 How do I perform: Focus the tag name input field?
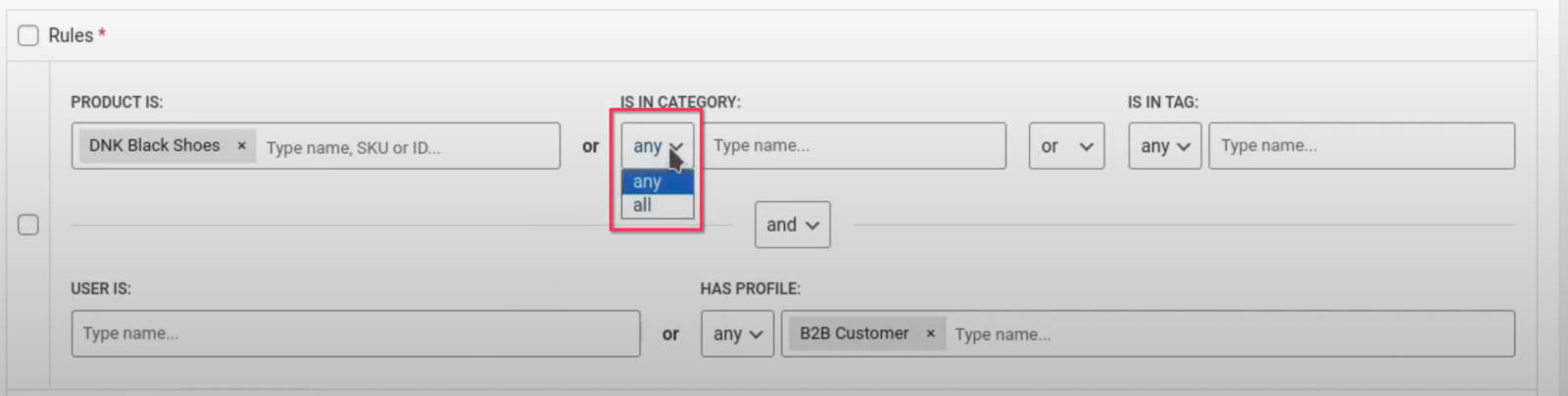[x=1361, y=146]
